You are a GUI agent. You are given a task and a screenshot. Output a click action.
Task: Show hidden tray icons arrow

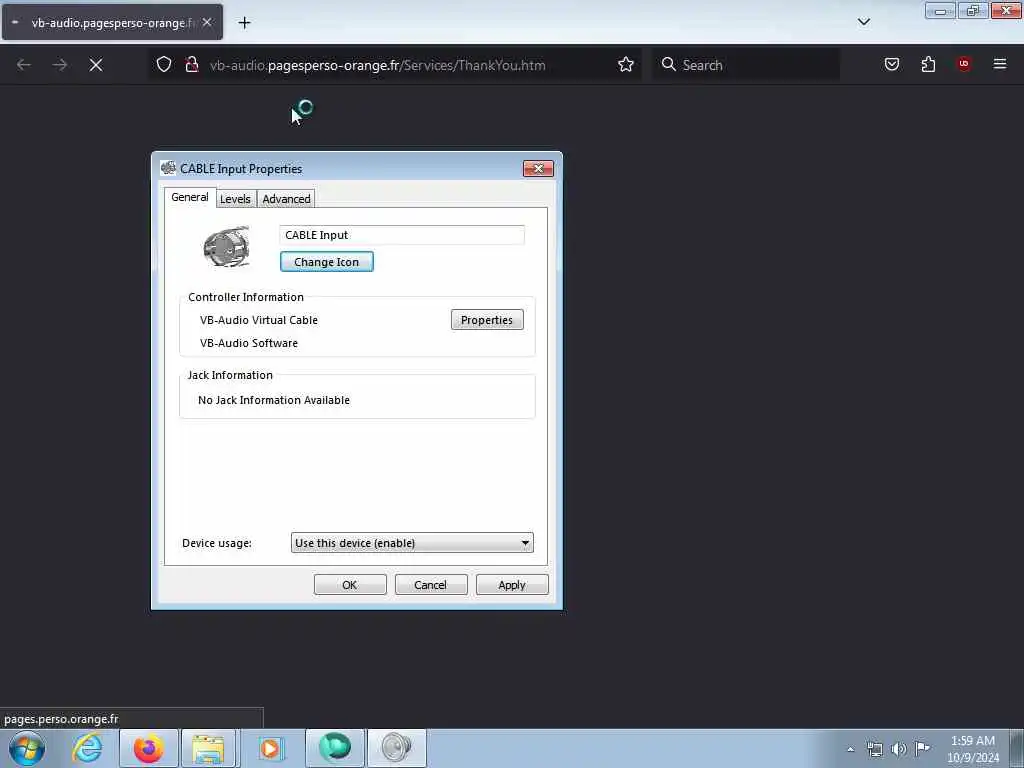tap(850, 749)
